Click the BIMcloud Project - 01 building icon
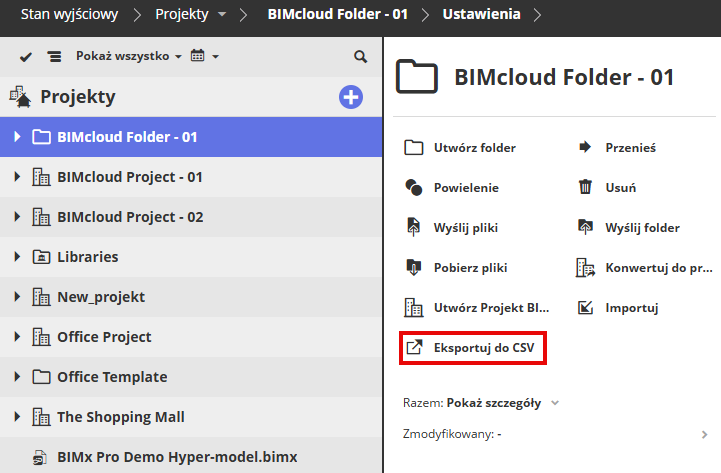 pos(41,177)
